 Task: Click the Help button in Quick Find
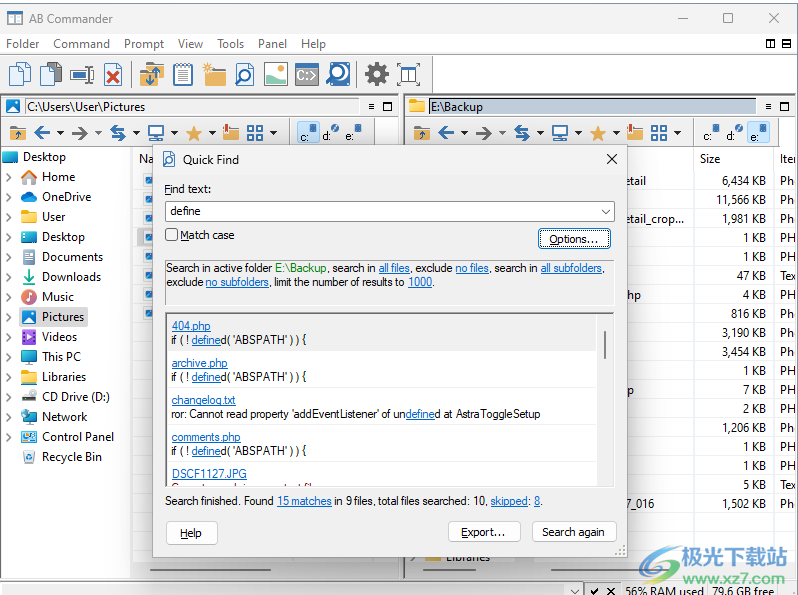click(191, 533)
